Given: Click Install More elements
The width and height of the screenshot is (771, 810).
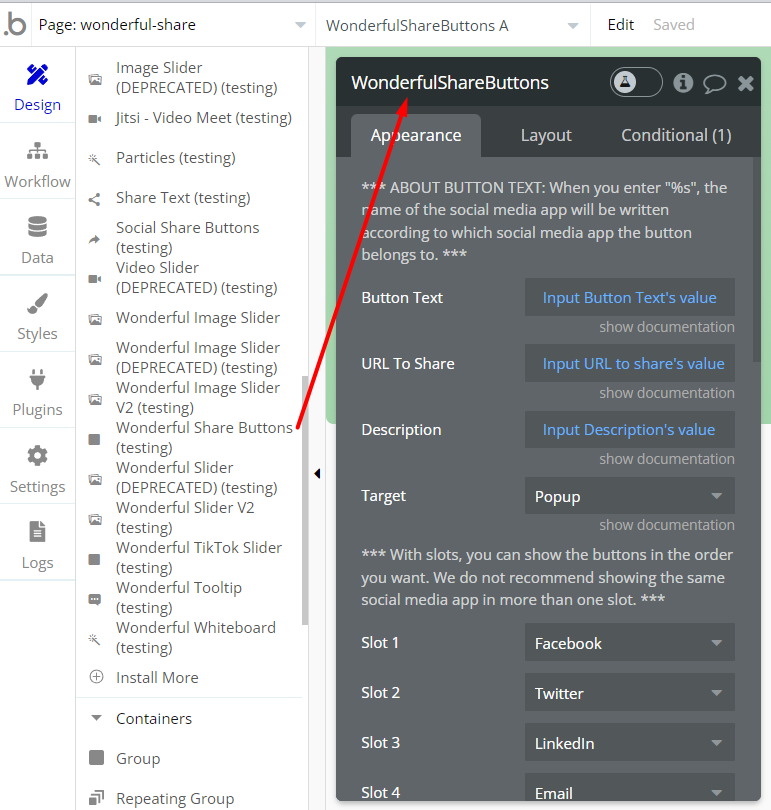Looking at the screenshot, I should click(x=157, y=677).
